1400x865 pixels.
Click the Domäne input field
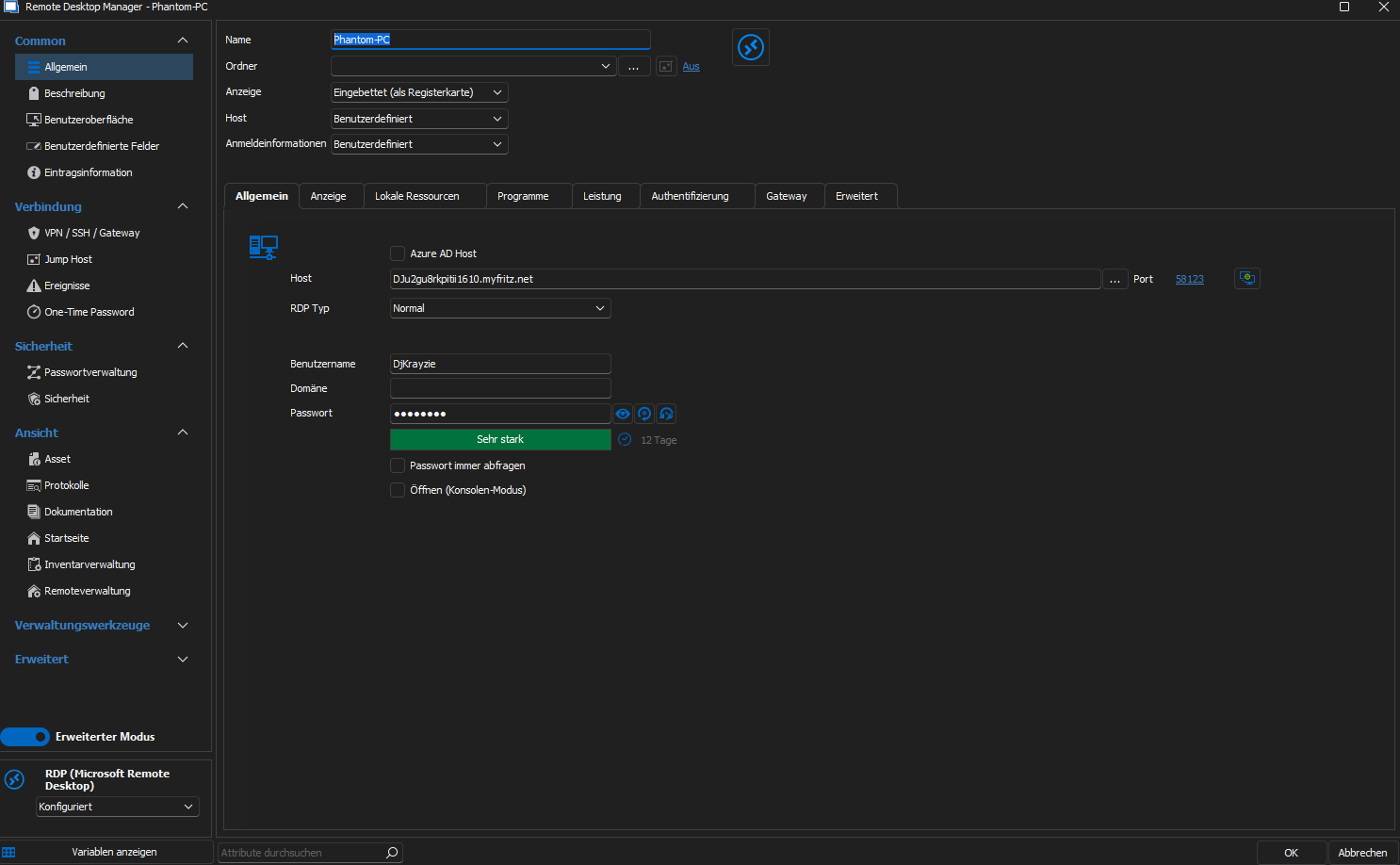[x=500, y=388]
